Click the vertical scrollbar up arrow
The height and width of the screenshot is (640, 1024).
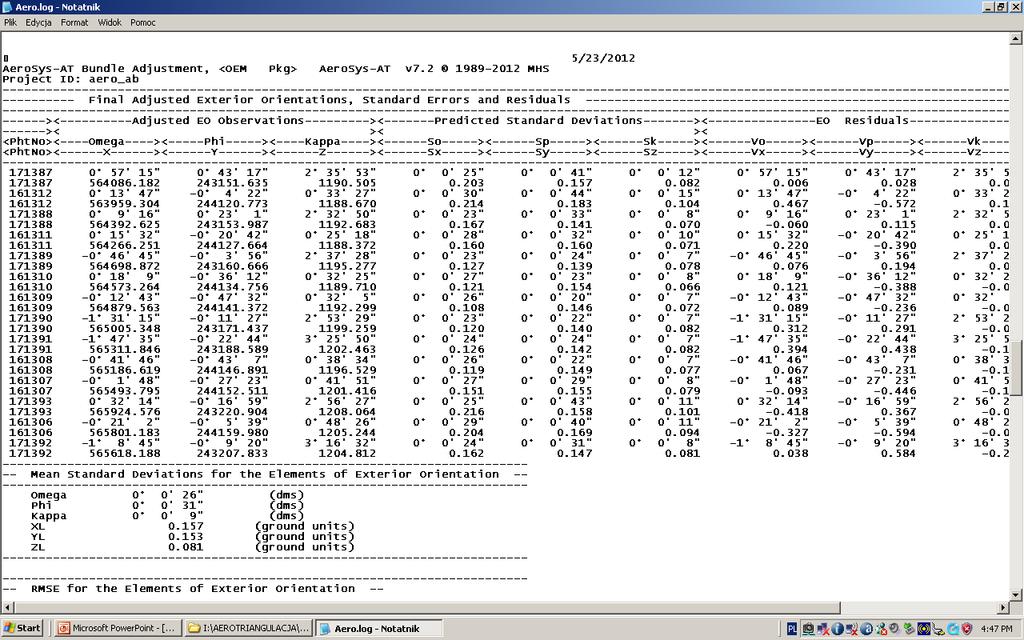[1016, 39]
